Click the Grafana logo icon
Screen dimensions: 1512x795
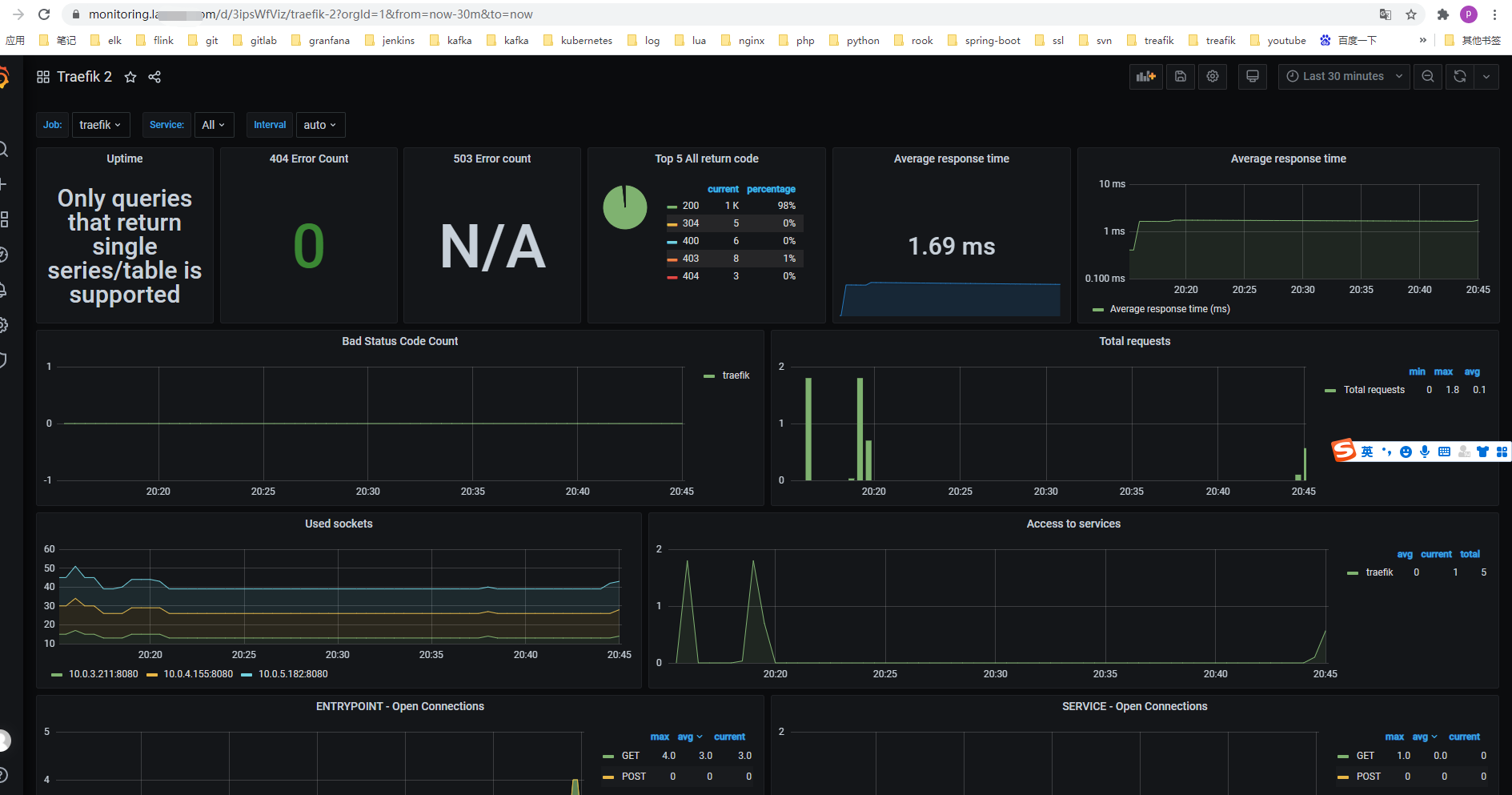(4, 78)
